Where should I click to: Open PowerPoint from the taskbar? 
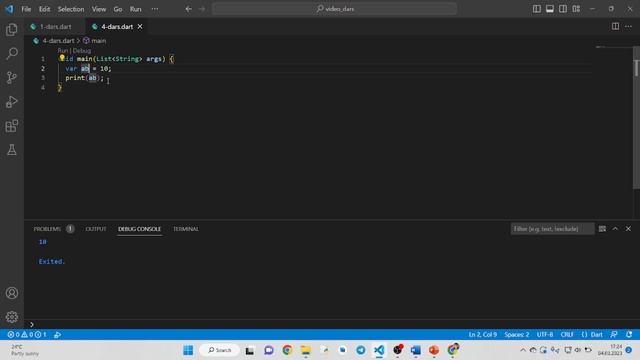(434, 350)
